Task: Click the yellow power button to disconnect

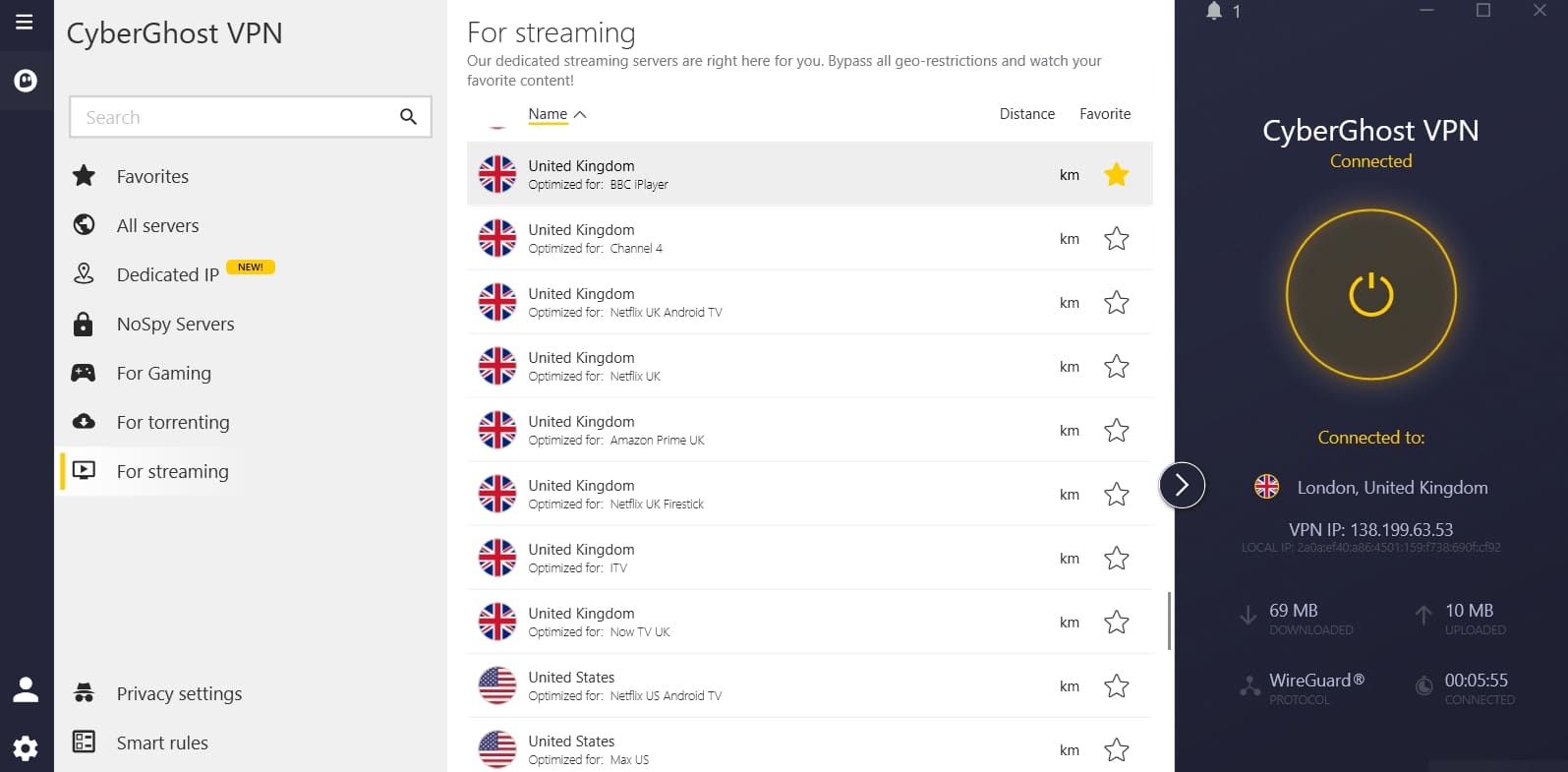Action: [1370, 294]
